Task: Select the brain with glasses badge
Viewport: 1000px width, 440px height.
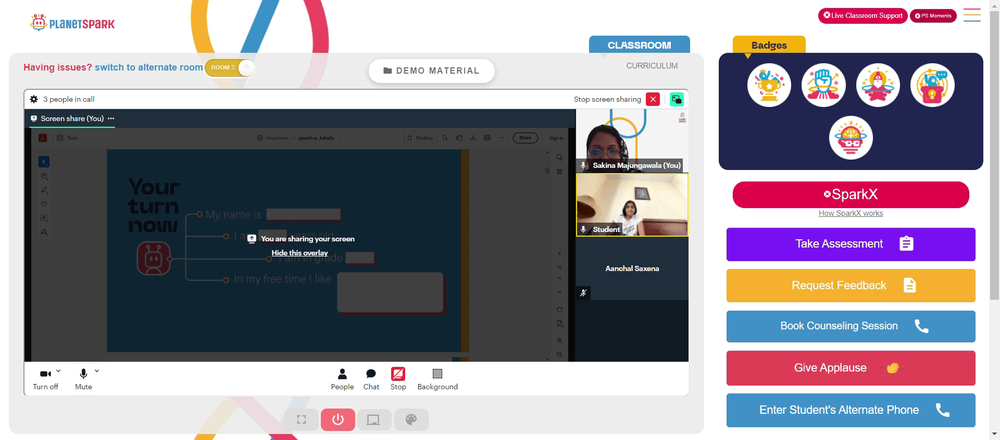Action: click(851, 138)
